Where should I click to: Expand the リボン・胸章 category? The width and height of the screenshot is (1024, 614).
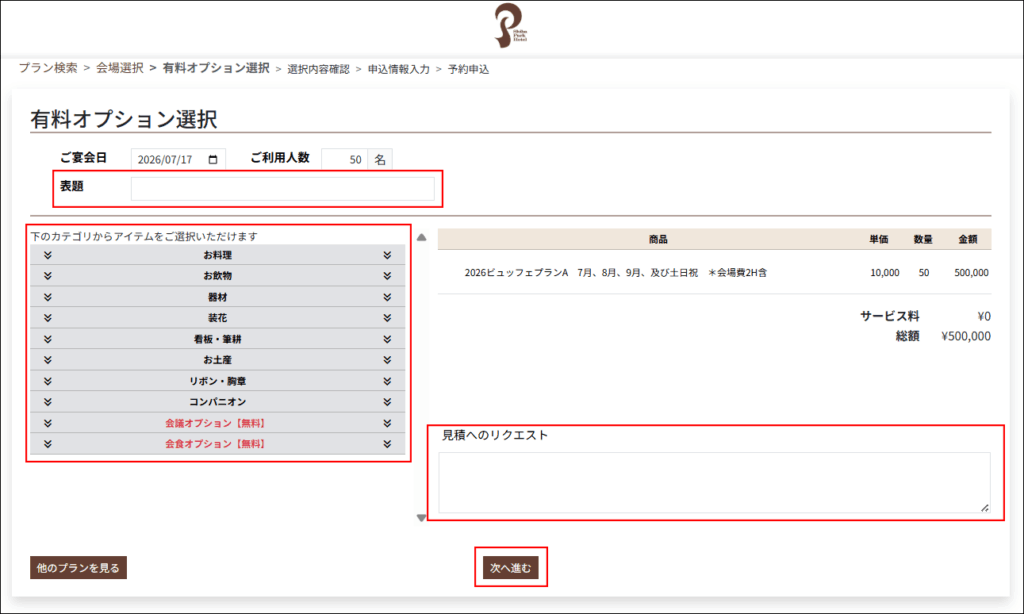click(x=217, y=381)
